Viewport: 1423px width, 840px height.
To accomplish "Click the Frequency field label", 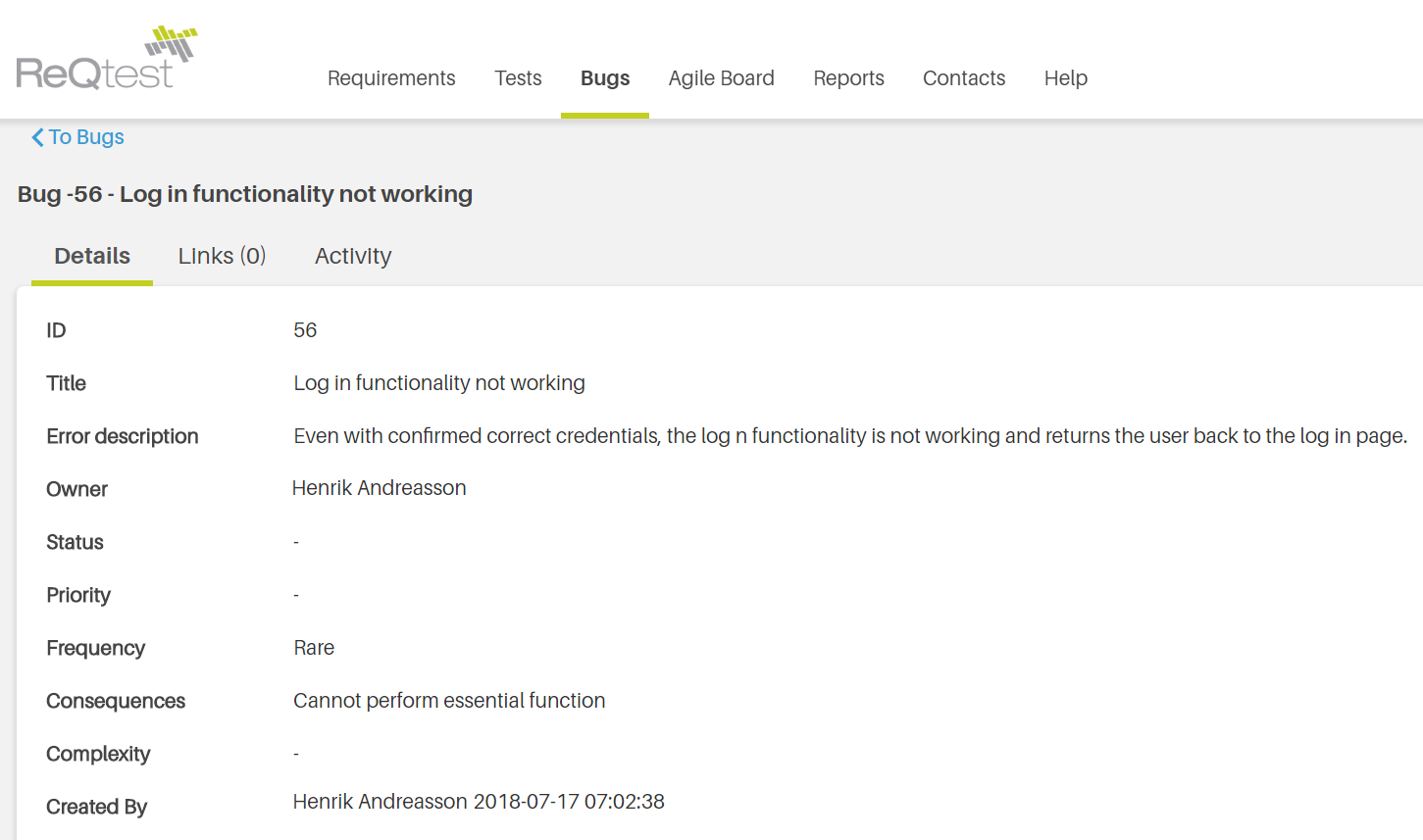I will [95, 648].
